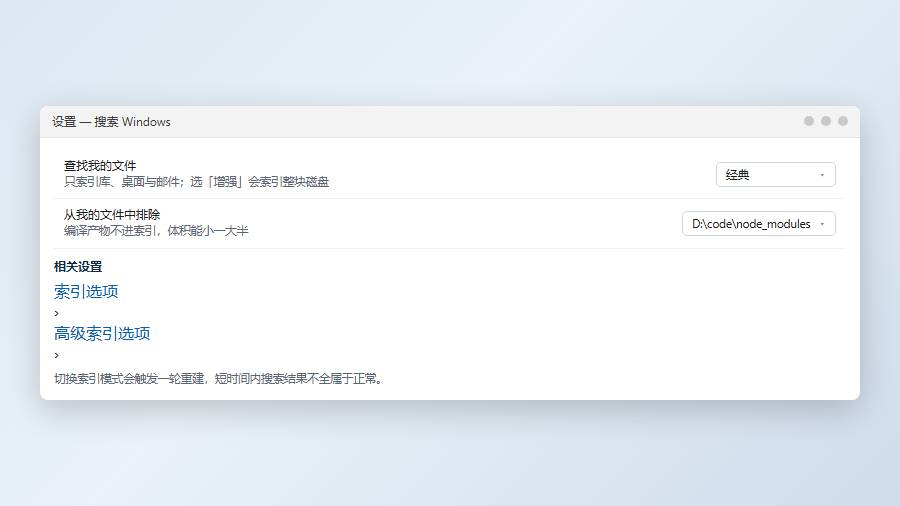Click the 相关设置 heading
The width and height of the screenshot is (900, 506).
(78, 267)
